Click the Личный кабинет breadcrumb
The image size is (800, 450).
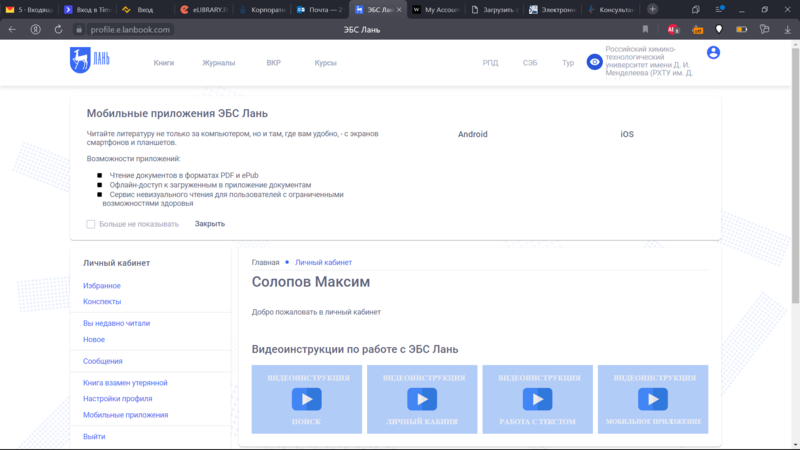[323, 262]
